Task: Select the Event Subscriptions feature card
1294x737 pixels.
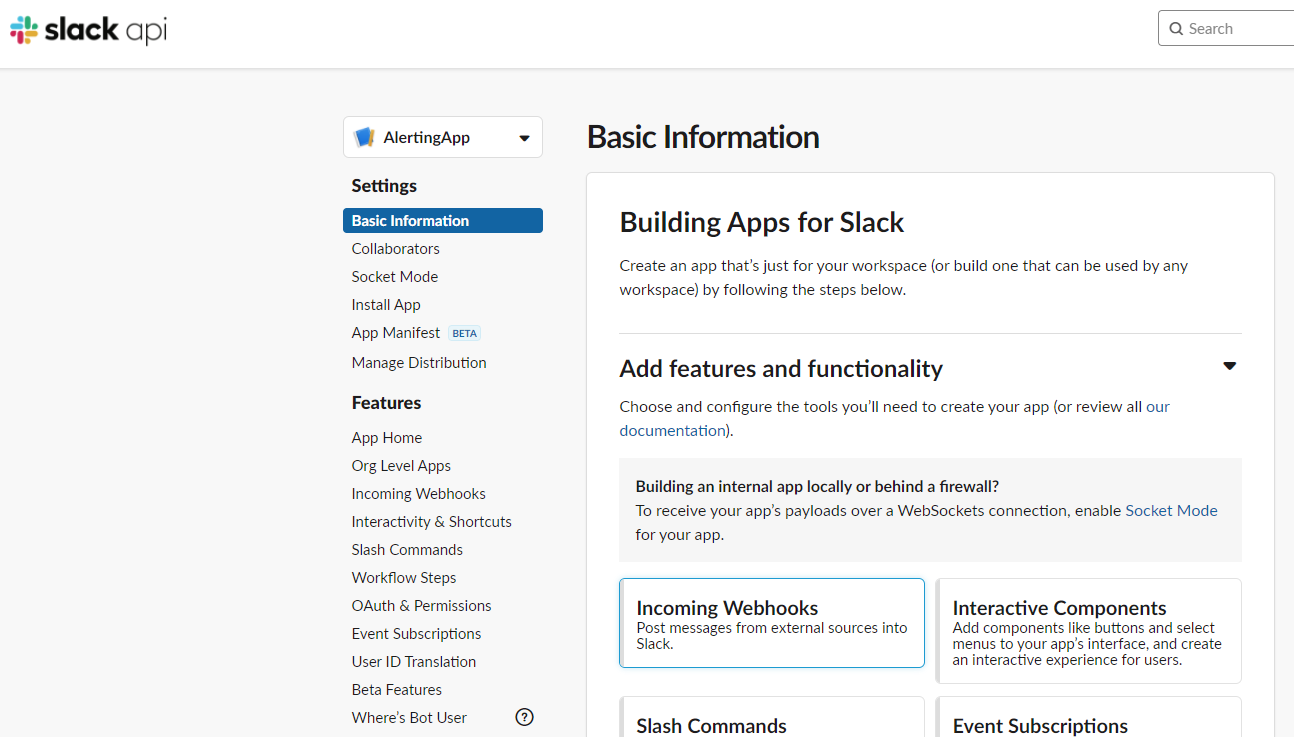Action: pos(1089,717)
